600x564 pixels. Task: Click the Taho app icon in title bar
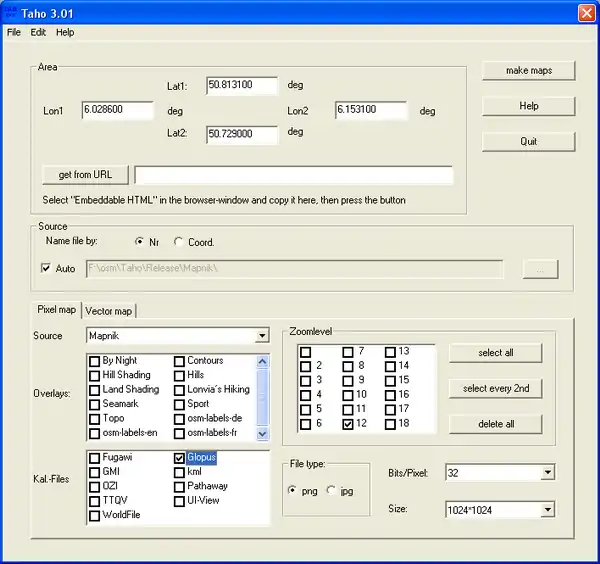click(x=11, y=12)
